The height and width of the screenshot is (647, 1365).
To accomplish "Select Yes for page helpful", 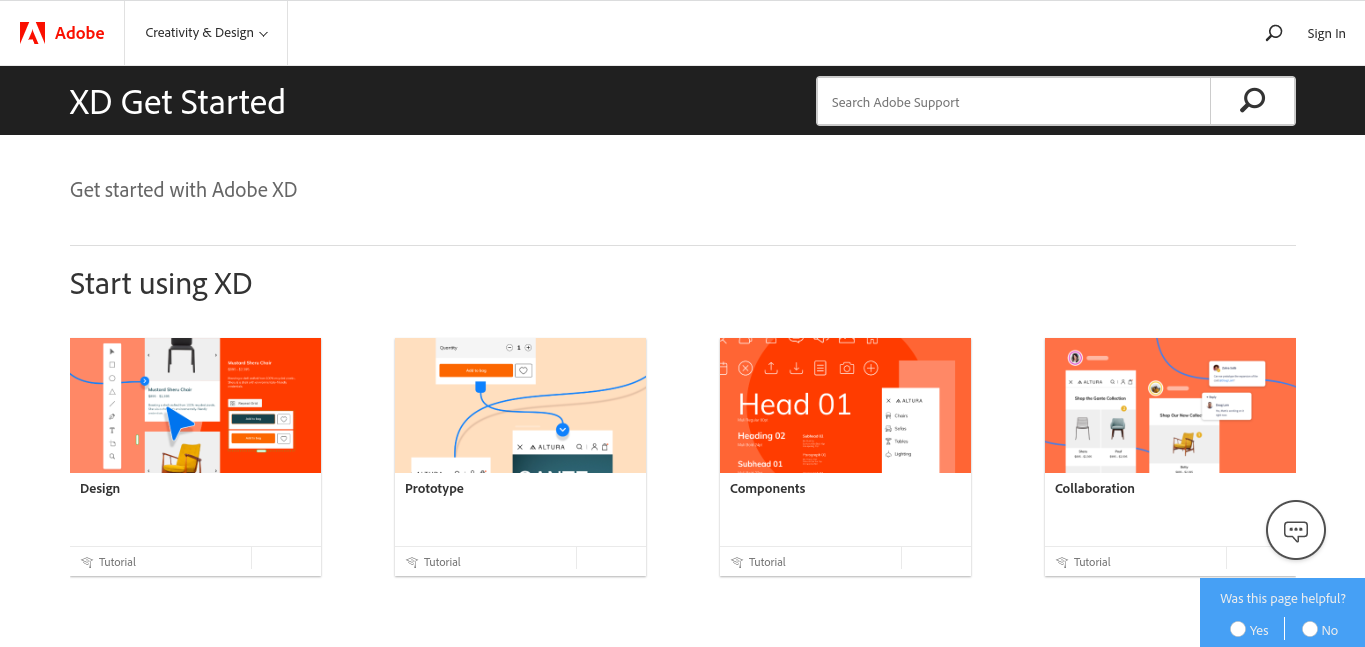I will click(1238, 629).
